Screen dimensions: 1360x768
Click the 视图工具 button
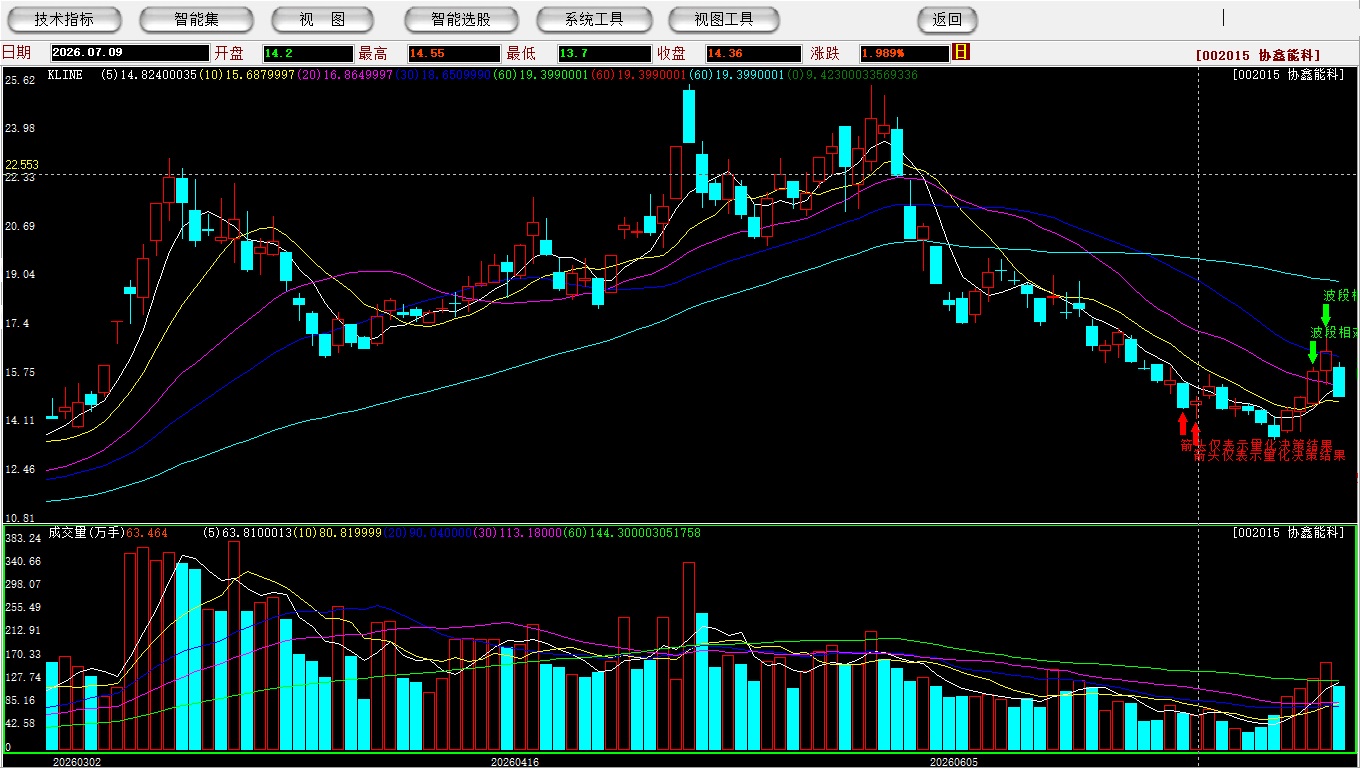point(724,19)
